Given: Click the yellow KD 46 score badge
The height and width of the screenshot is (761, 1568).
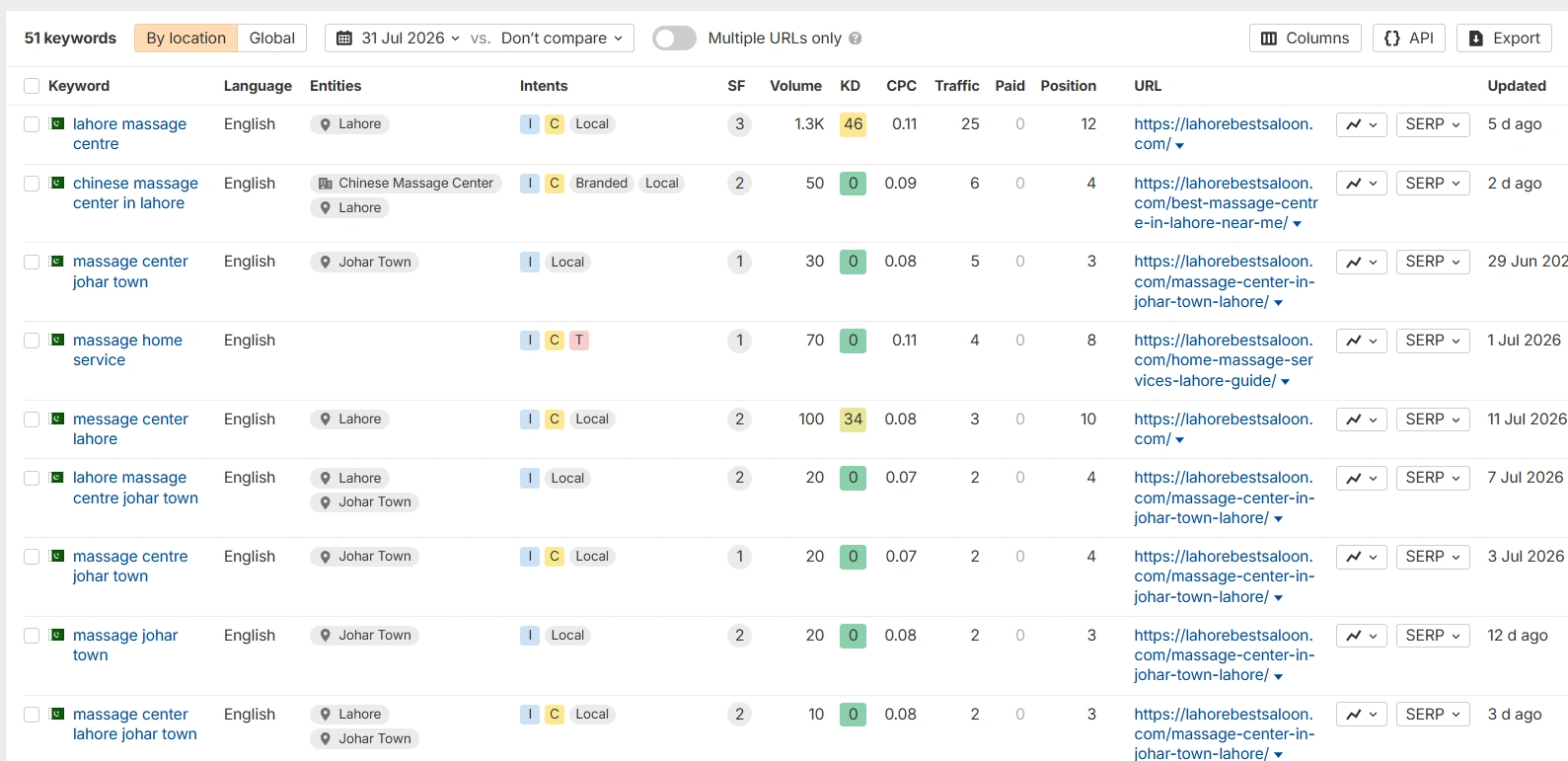Looking at the screenshot, I should pyautogui.click(x=853, y=124).
